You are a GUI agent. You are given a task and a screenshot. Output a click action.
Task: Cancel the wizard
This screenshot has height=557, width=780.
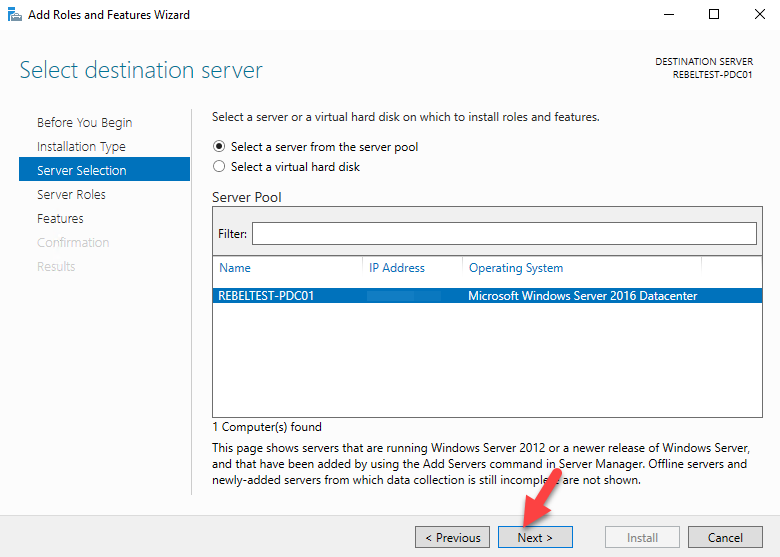tap(725, 537)
